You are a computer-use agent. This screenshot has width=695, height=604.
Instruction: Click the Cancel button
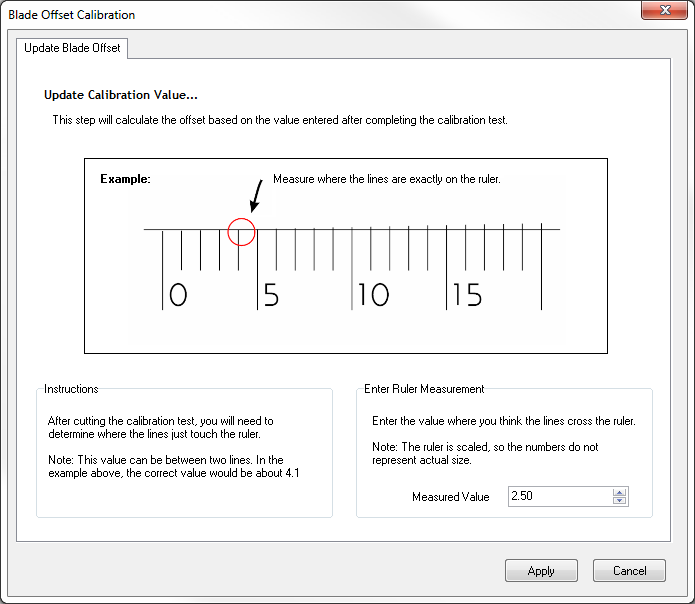[x=629, y=570]
